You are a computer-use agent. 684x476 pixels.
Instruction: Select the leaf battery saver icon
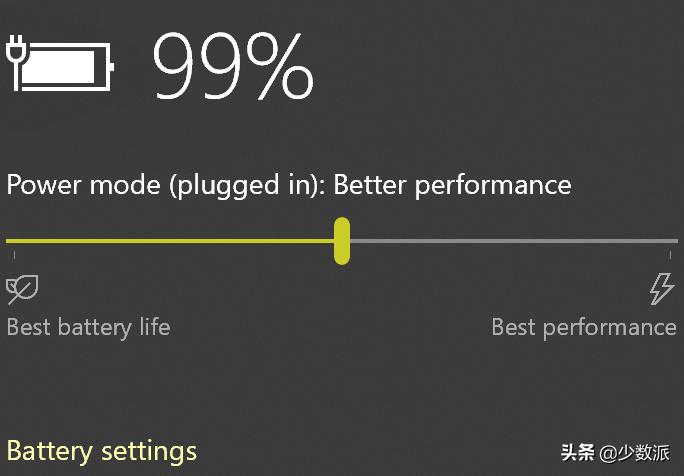tap(22, 289)
